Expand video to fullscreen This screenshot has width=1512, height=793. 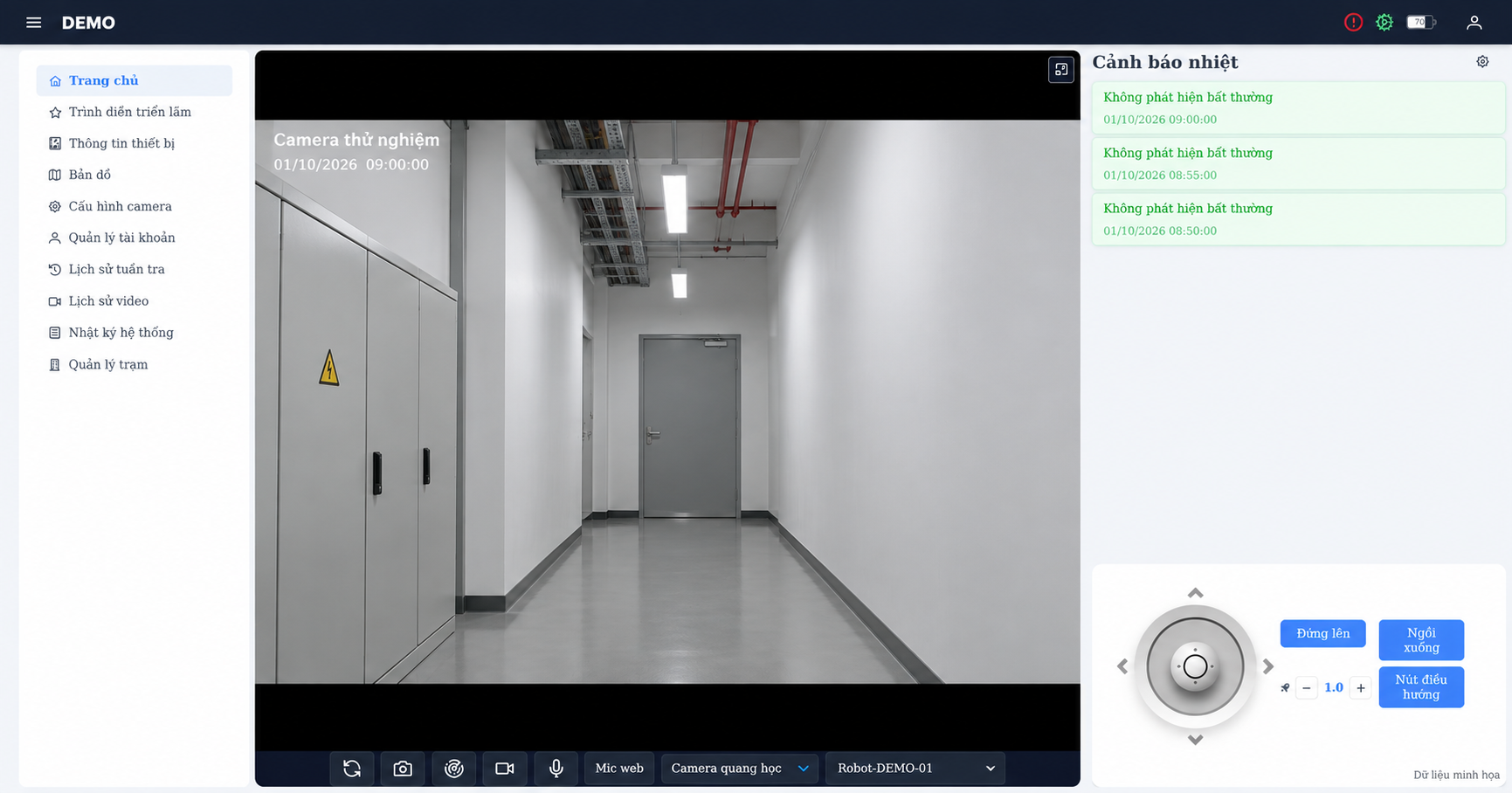1061,70
